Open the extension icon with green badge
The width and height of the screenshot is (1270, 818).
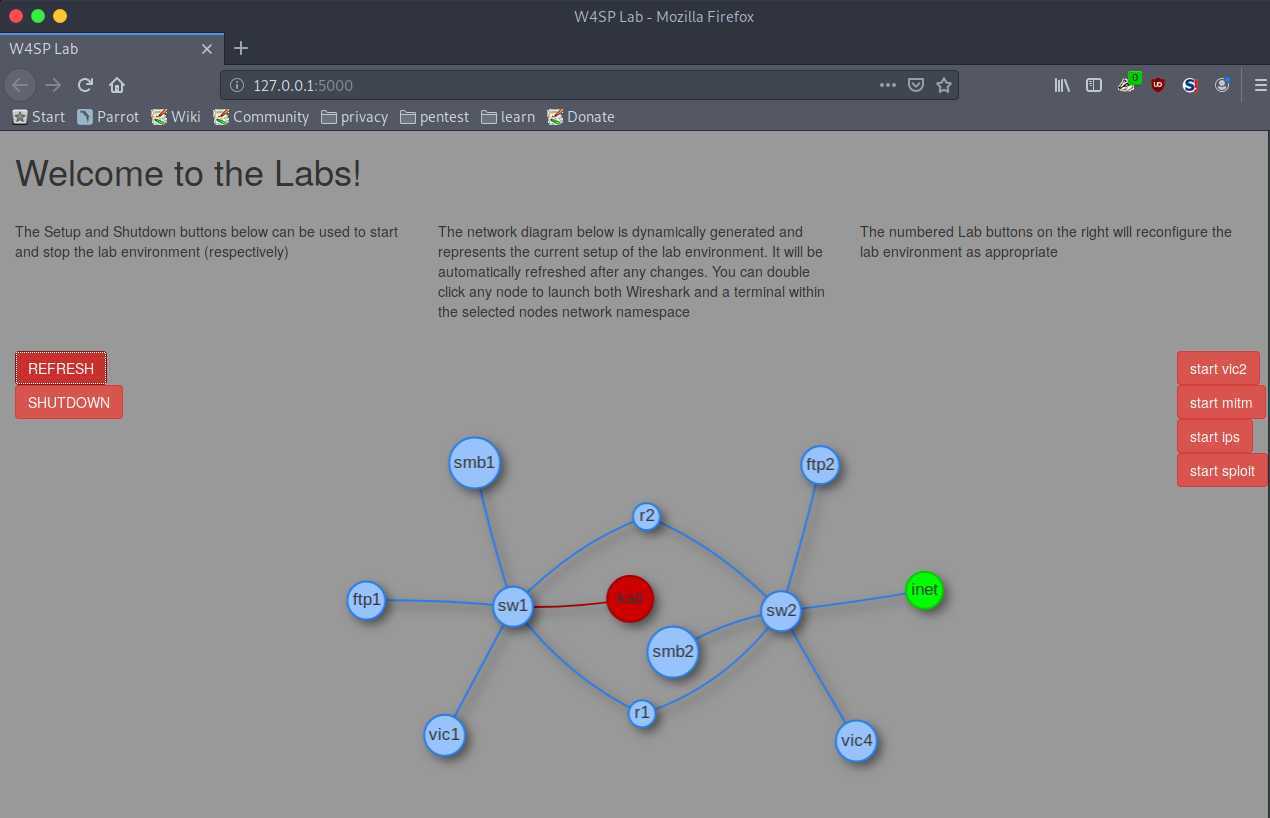[1127, 85]
